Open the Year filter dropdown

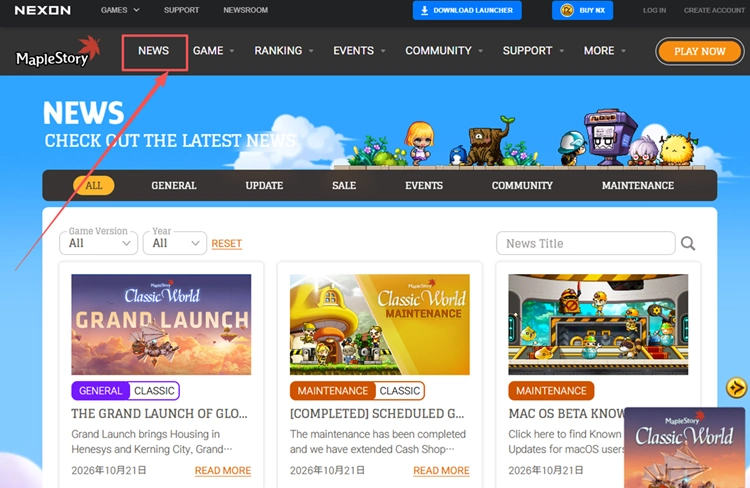[x=175, y=243]
